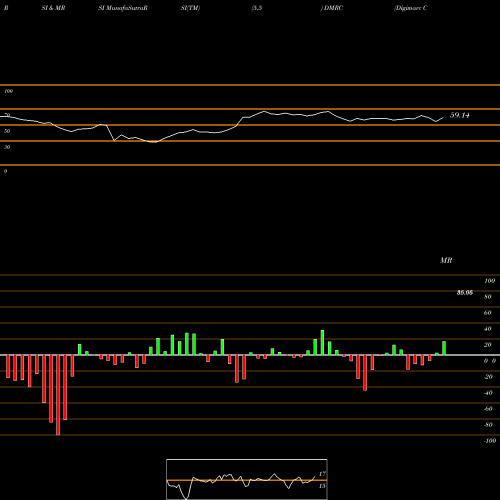Click the value 15 in mini chart
Image resolution: width=500 pixels, height=500 pixels.
pos(322,486)
